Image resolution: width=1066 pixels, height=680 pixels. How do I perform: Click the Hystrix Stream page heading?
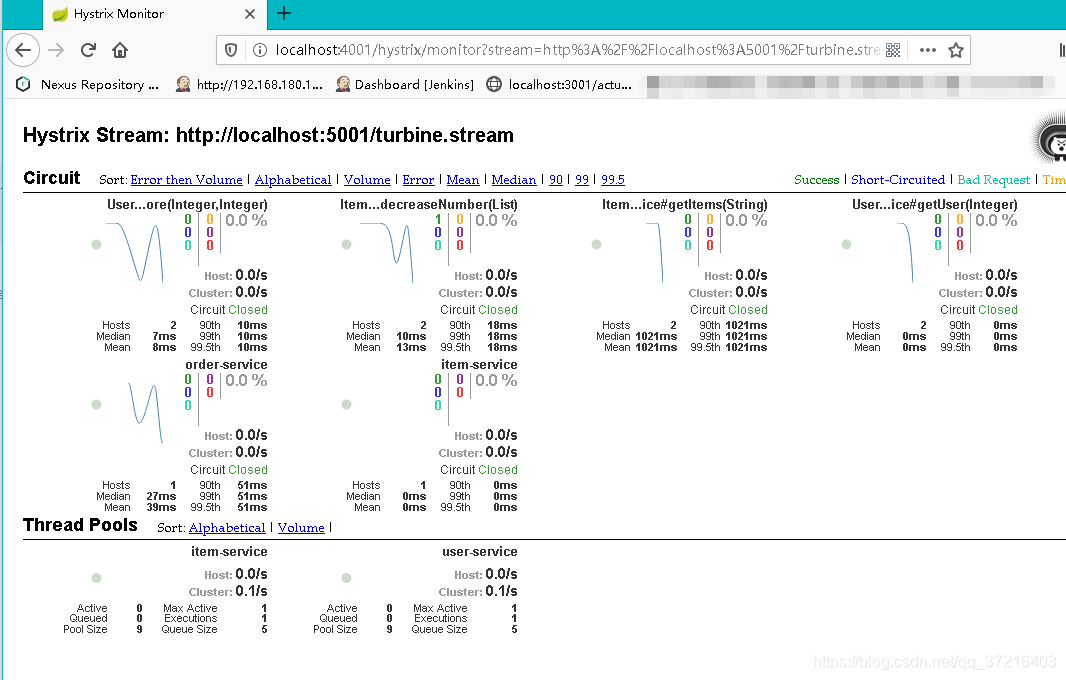pyautogui.click(x=269, y=135)
